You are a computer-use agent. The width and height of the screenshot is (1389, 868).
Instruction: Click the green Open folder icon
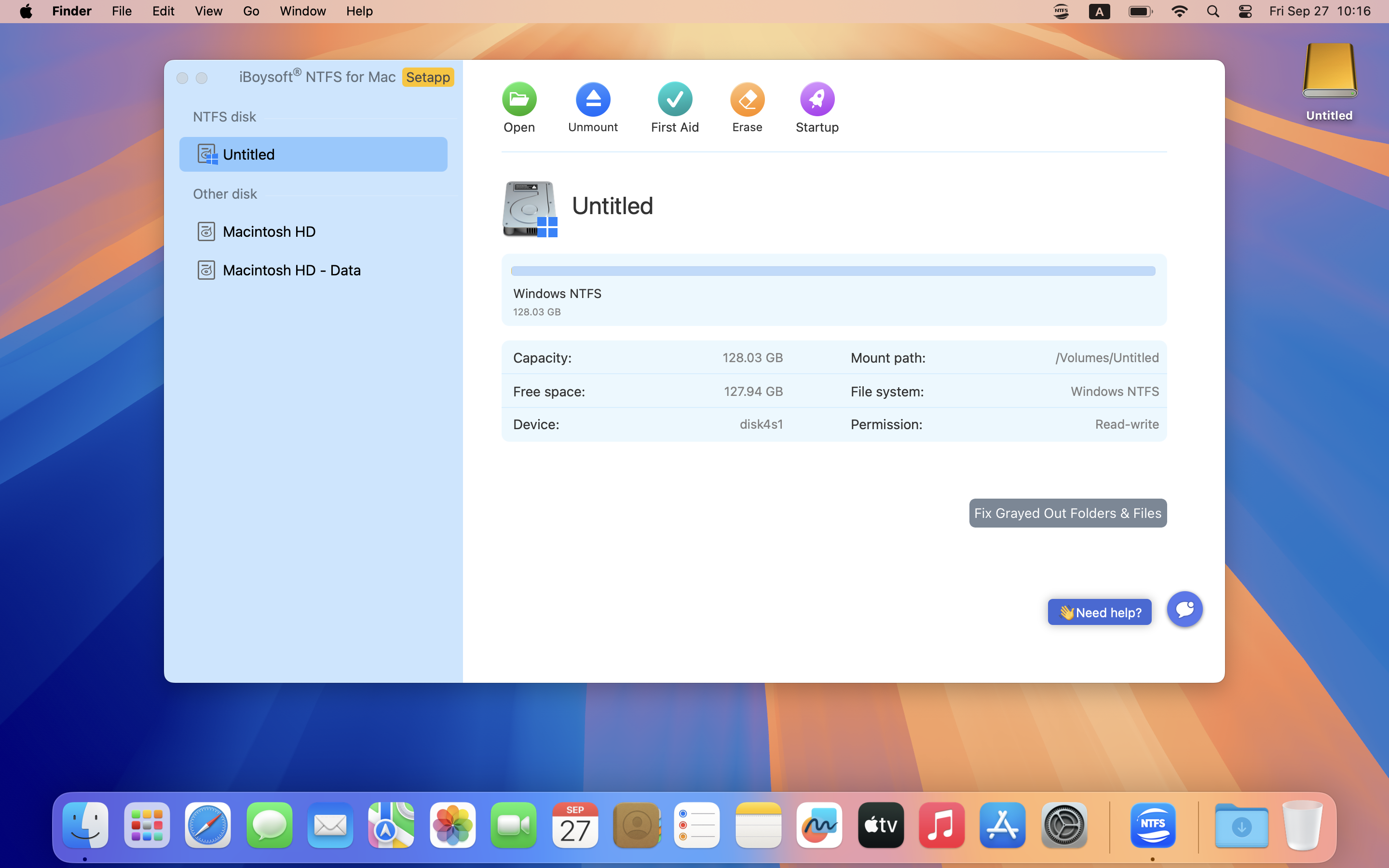tap(519, 99)
